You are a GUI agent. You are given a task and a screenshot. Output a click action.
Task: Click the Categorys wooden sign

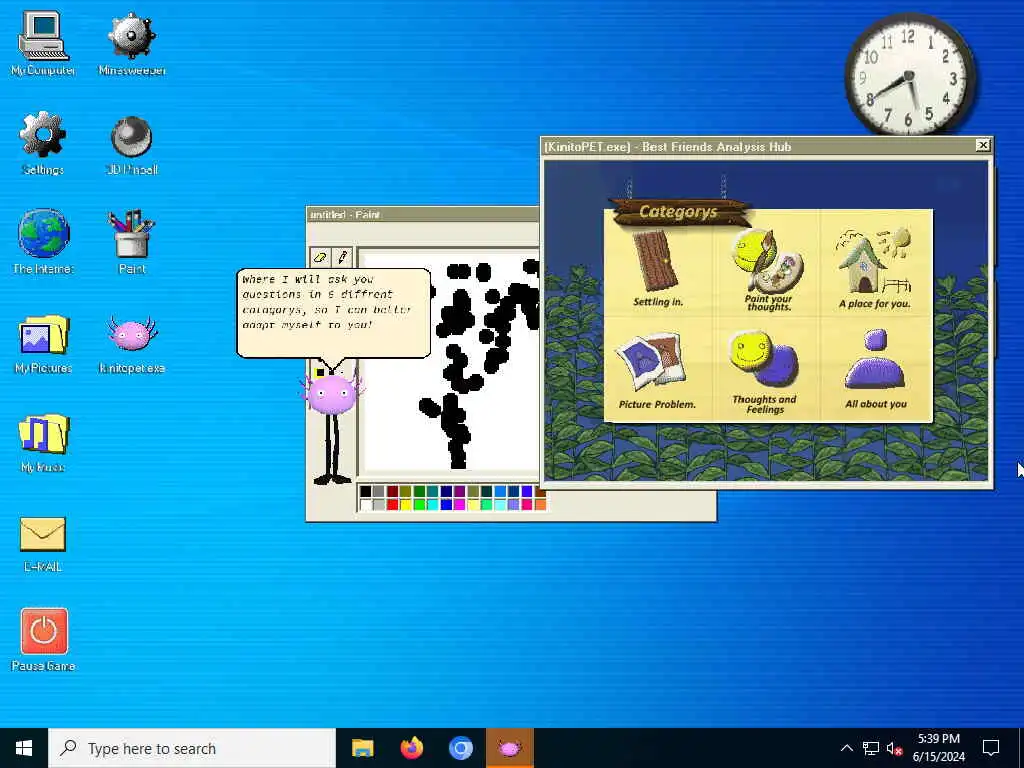point(679,212)
